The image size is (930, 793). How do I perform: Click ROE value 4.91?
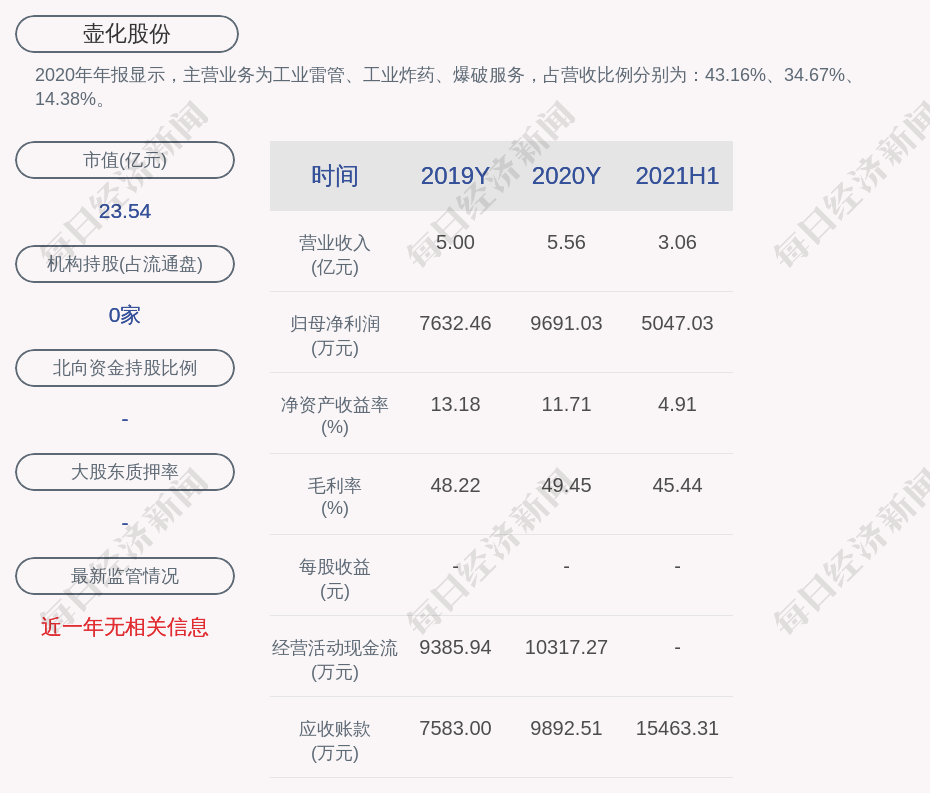(677, 405)
